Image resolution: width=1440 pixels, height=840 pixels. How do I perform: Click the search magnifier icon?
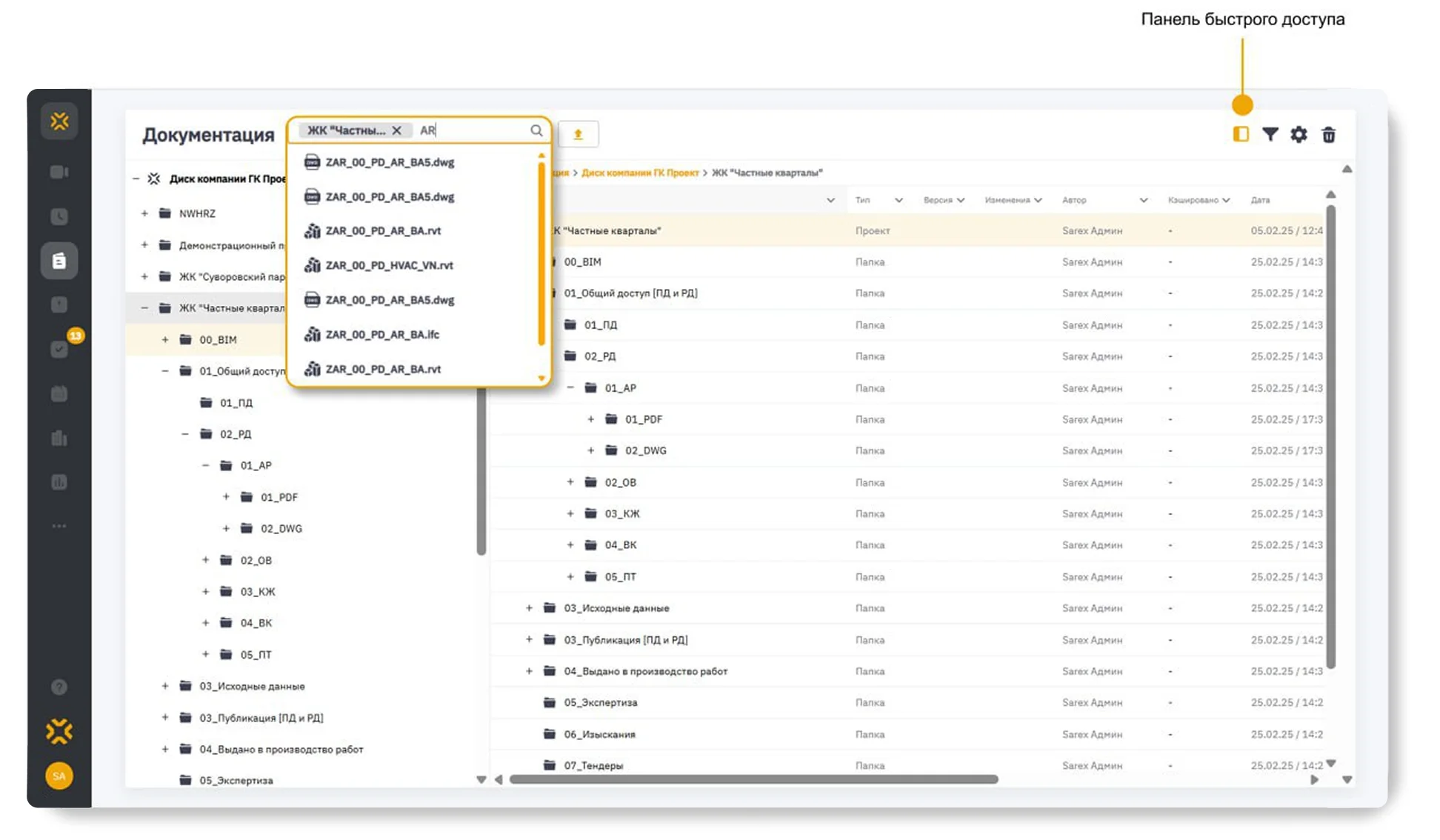tap(536, 130)
